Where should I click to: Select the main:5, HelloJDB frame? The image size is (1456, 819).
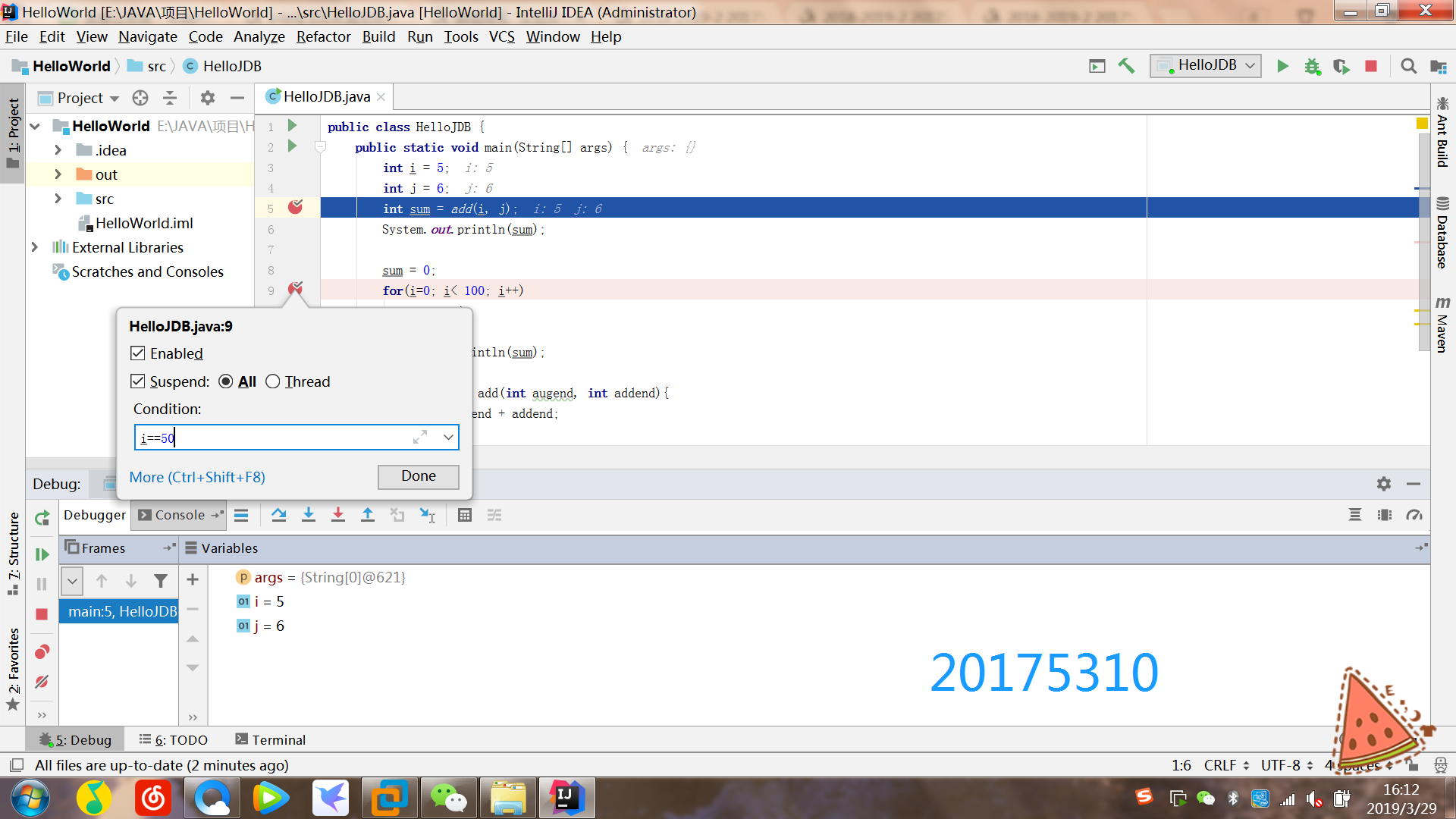[x=119, y=611]
